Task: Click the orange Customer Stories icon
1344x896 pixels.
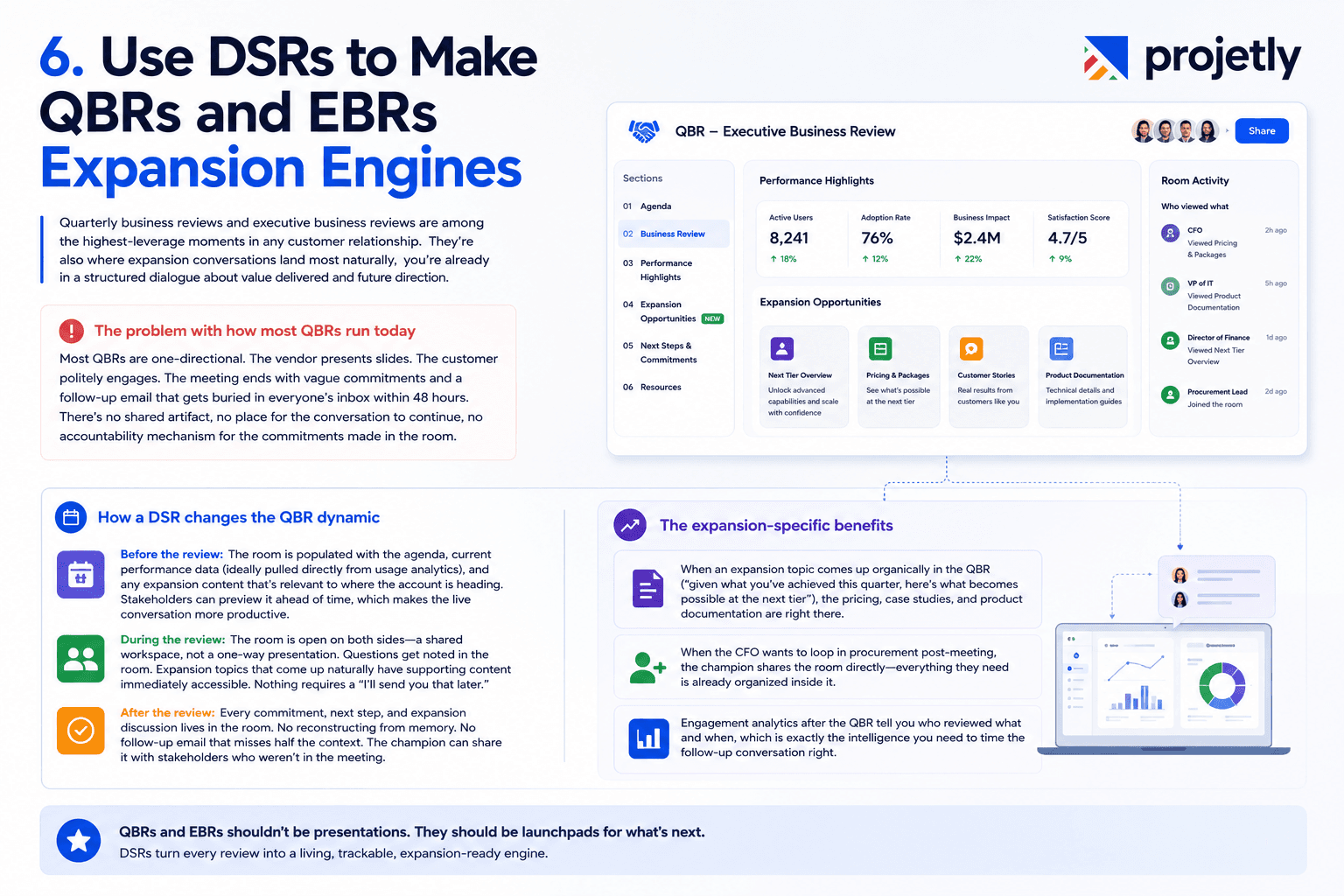Action: (x=971, y=349)
